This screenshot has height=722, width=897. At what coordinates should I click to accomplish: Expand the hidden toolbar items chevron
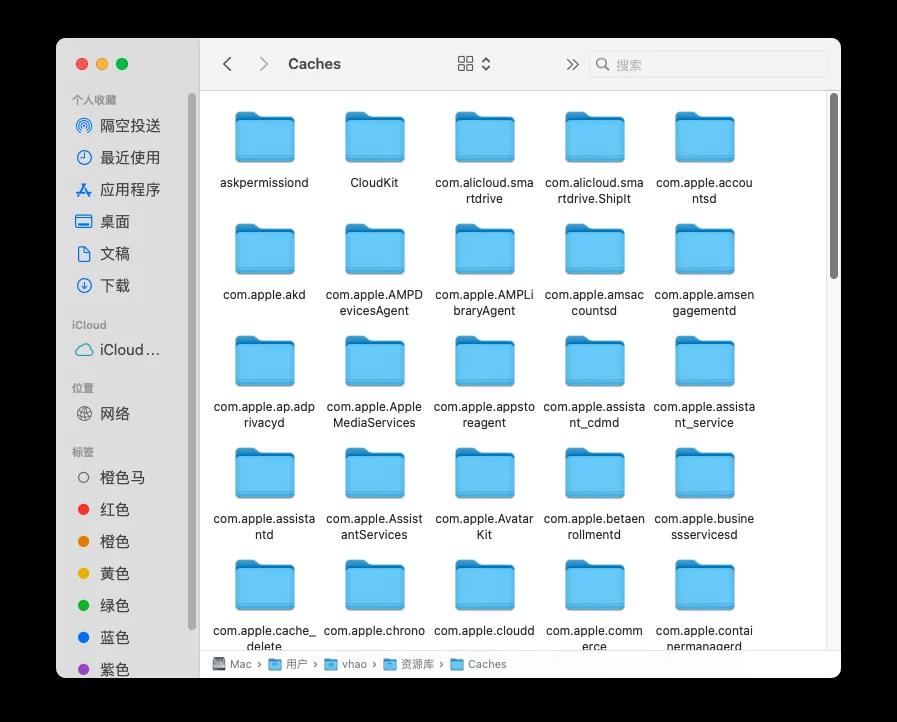(571, 63)
